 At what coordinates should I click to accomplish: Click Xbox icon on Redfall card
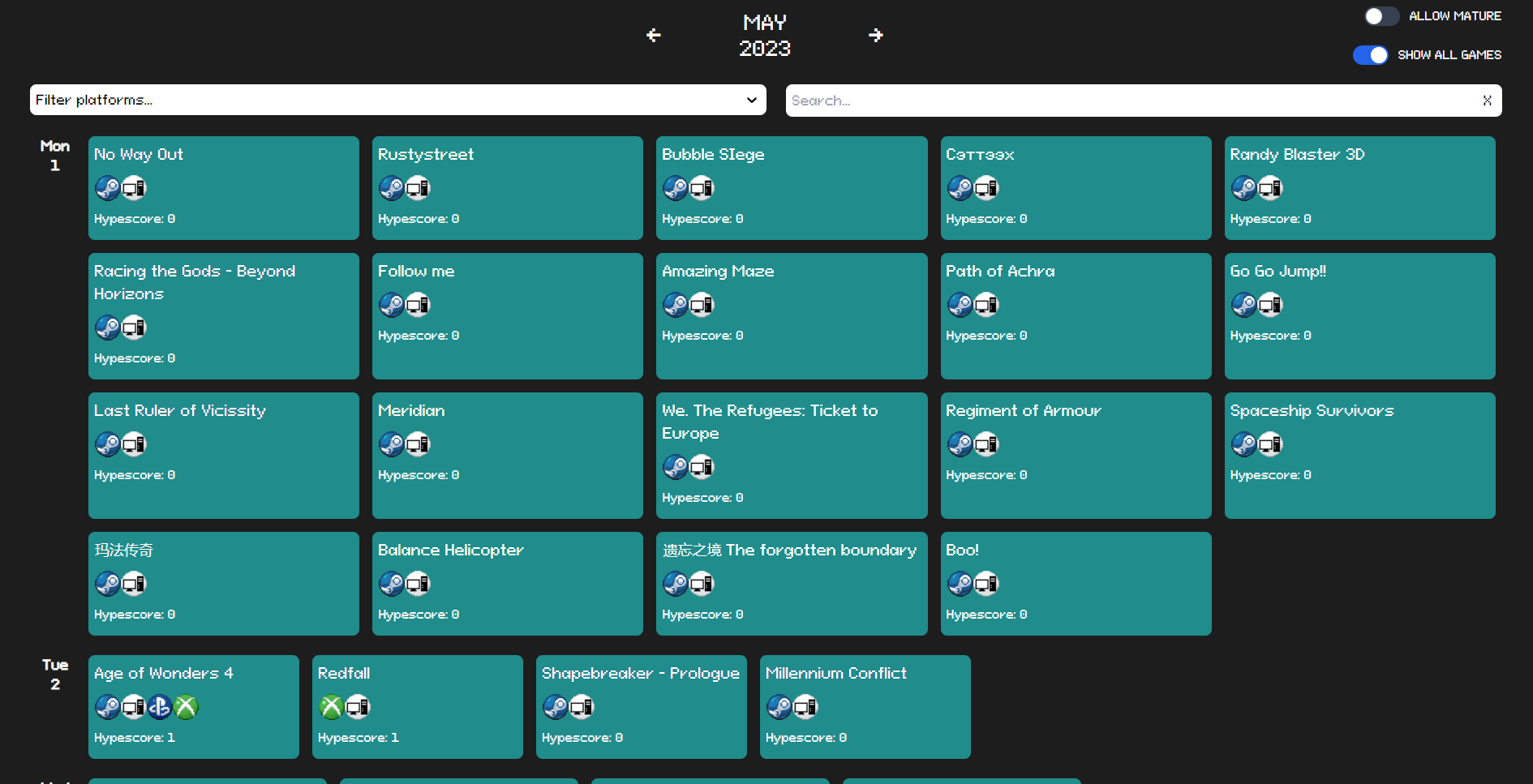pyautogui.click(x=331, y=707)
